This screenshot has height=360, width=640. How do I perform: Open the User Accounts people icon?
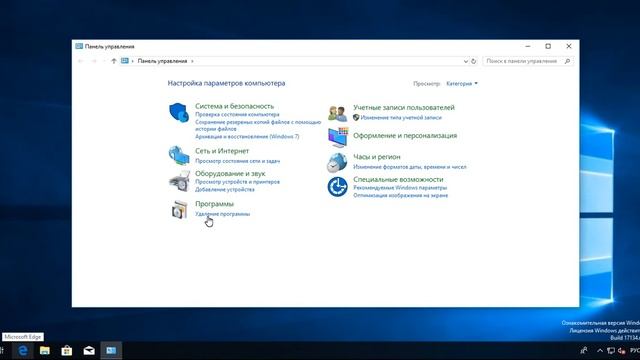(338, 113)
